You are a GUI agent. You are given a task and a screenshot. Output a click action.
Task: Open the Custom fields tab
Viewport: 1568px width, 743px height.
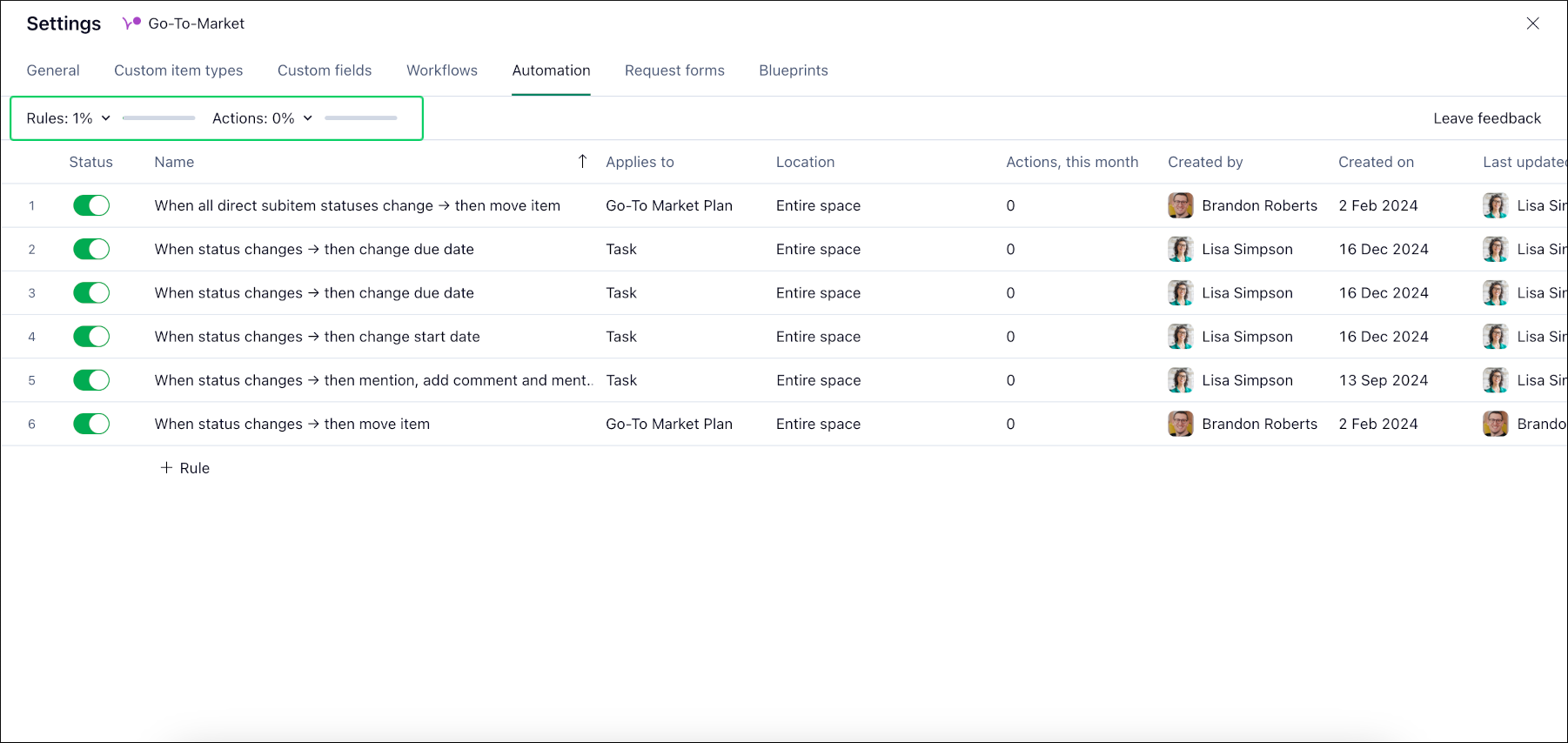tap(325, 70)
